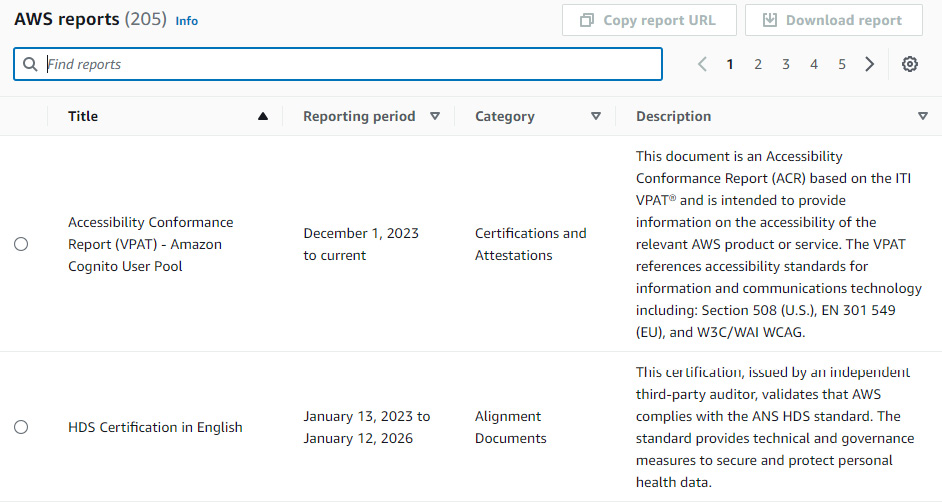This screenshot has height=502, width=942.
Task: Click the Category column header
Action: click(x=505, y=116)
